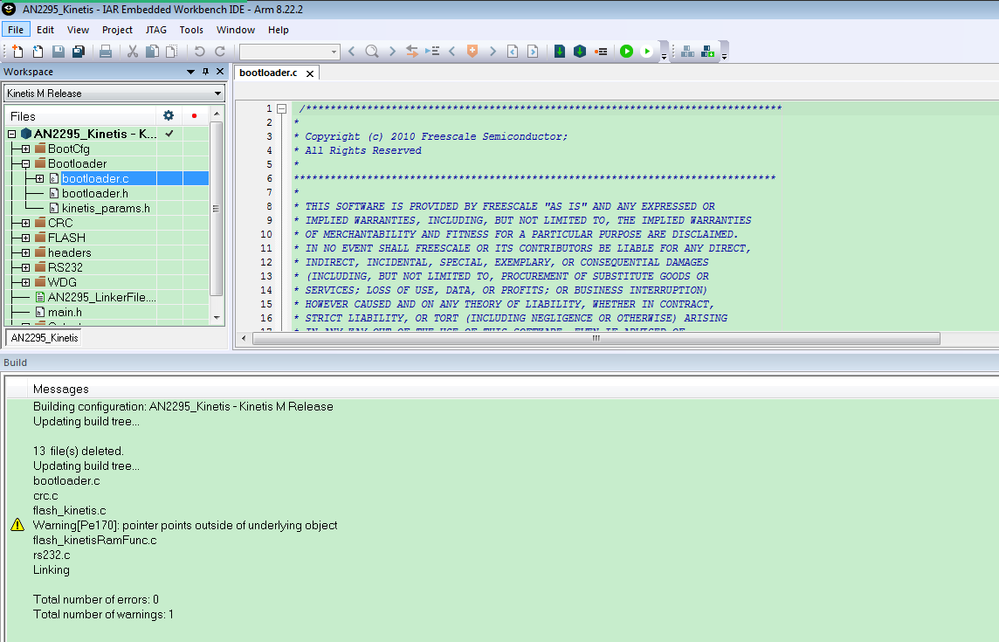Select kinetis_params.h in the file tree
This screenshot has height=642, width=999.
click(106, 208)
